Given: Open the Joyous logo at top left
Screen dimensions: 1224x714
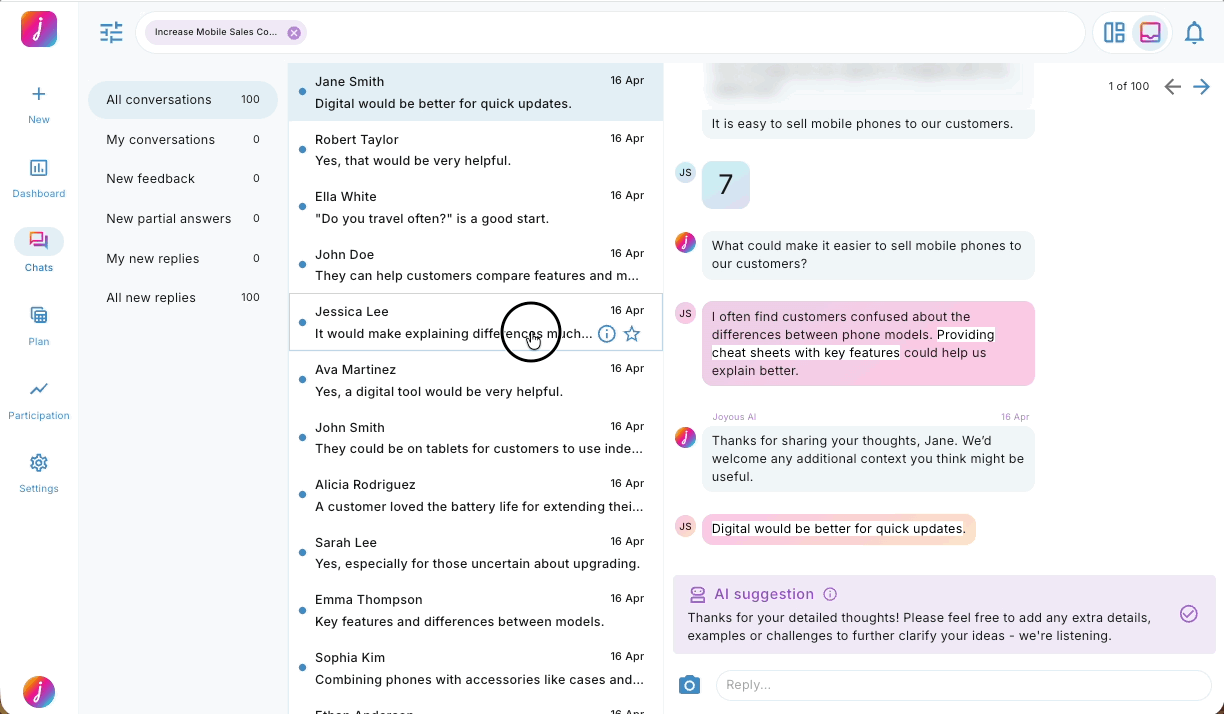Looking at the screenshot, I should 38,29.
